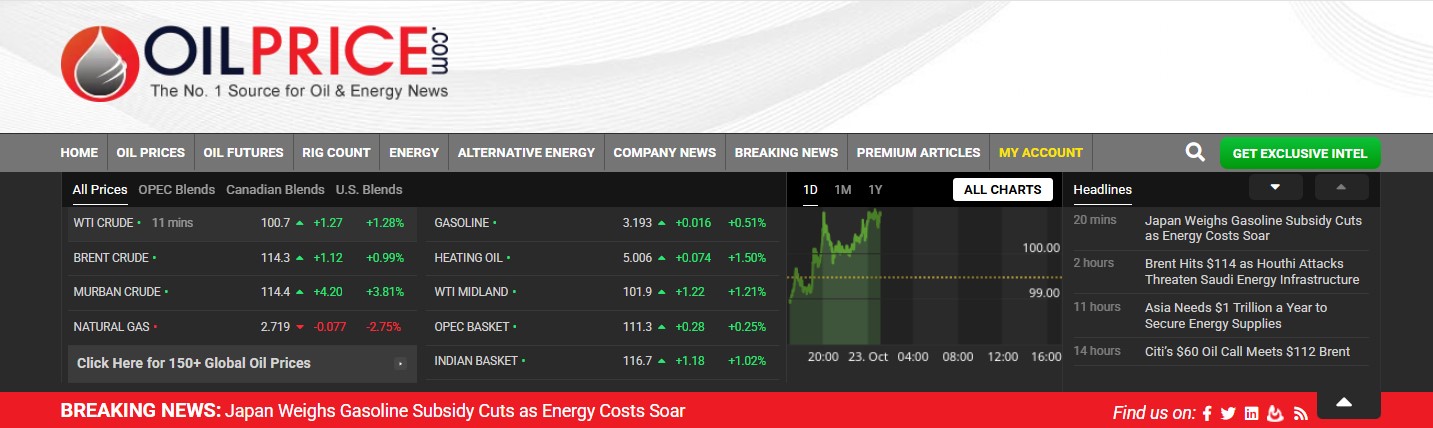
Task: Click the OilPrice.com logo
Action: [254, 64]
